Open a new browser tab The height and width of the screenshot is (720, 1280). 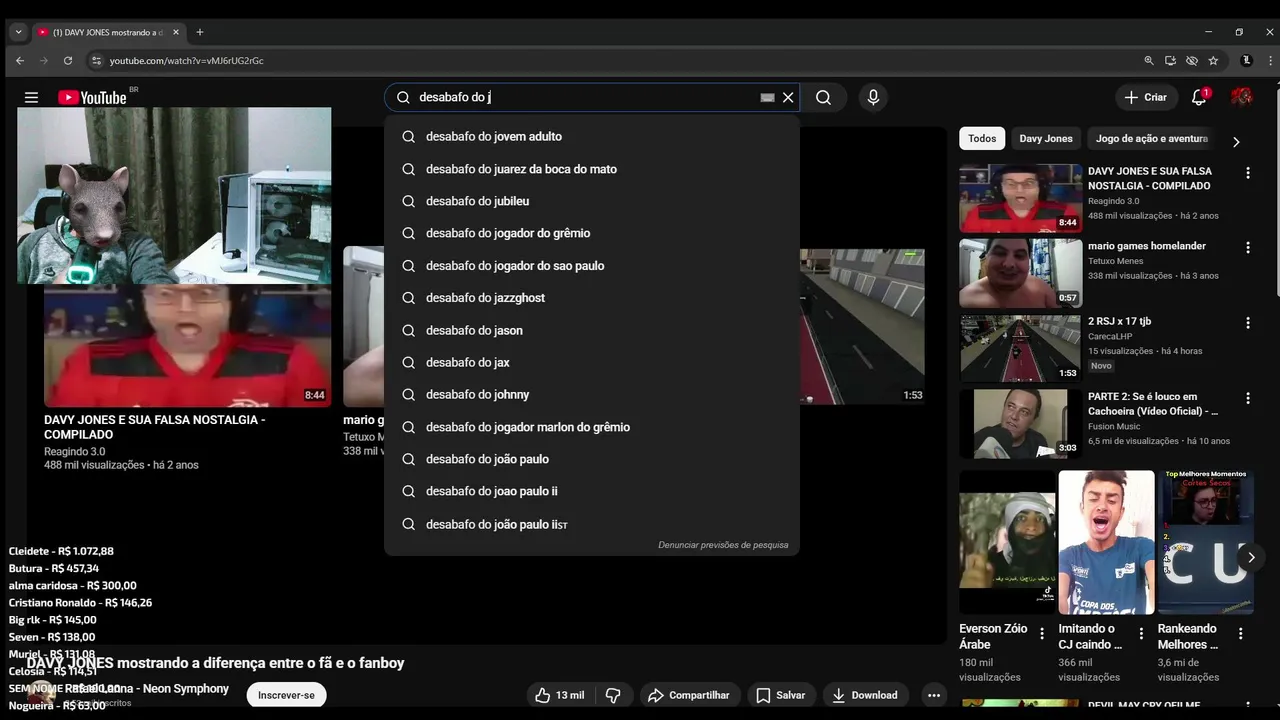click(x=200, y=32)
